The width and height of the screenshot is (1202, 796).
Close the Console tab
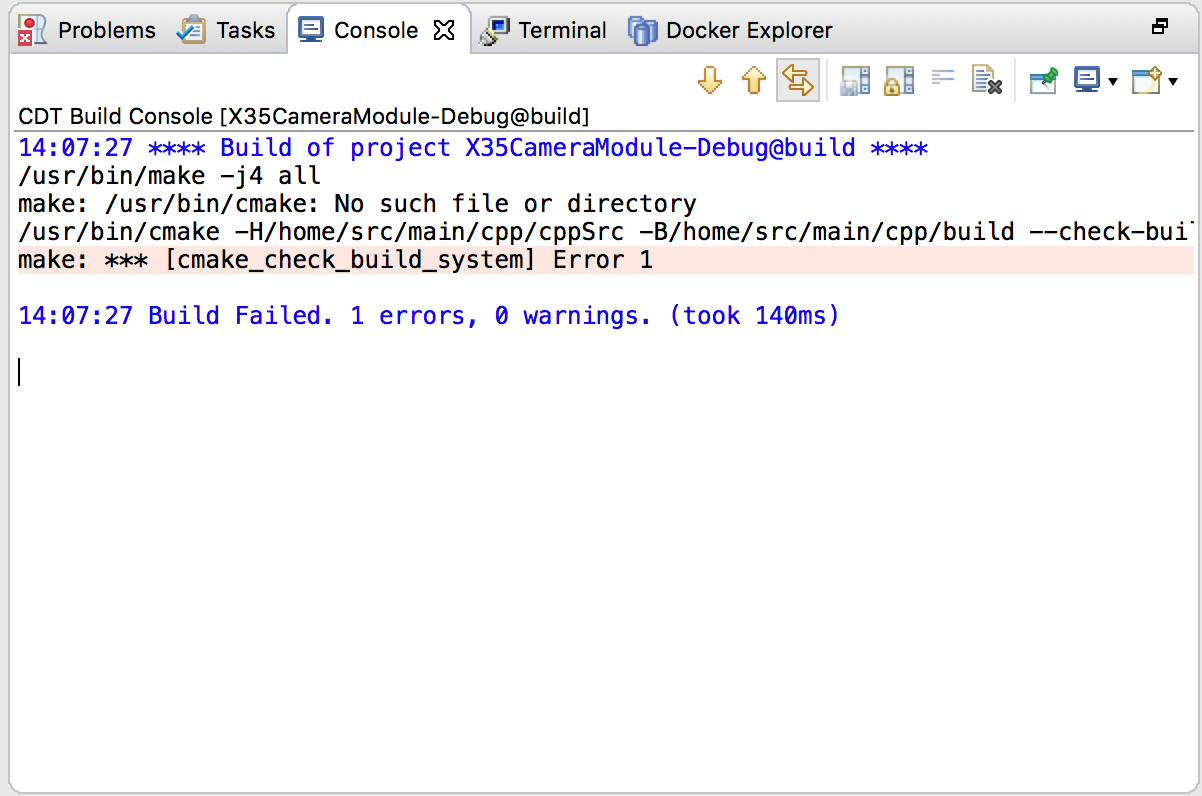pos(444,31)
